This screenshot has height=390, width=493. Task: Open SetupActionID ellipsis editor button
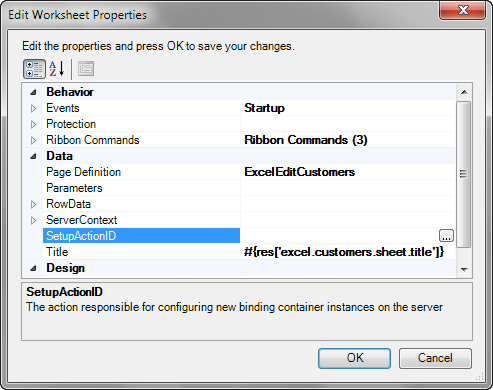(446, 236)
